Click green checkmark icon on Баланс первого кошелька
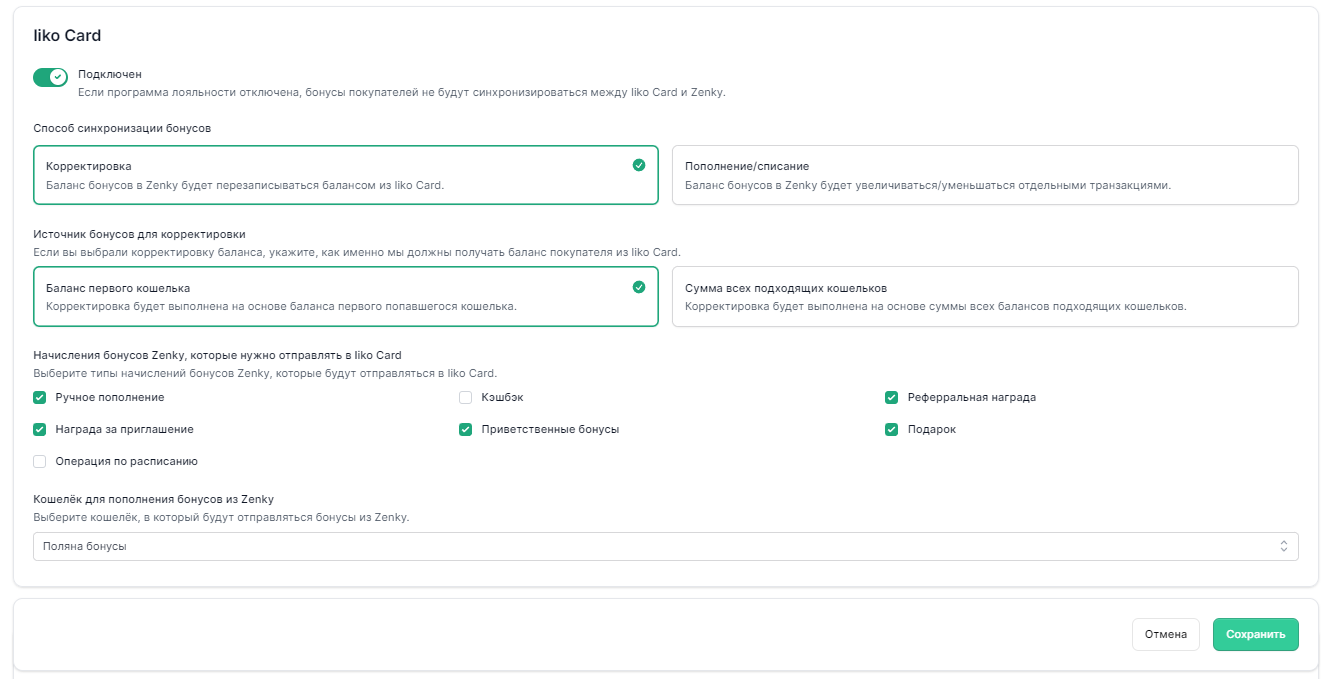1323x679 pixels. (x=639, y=287)
